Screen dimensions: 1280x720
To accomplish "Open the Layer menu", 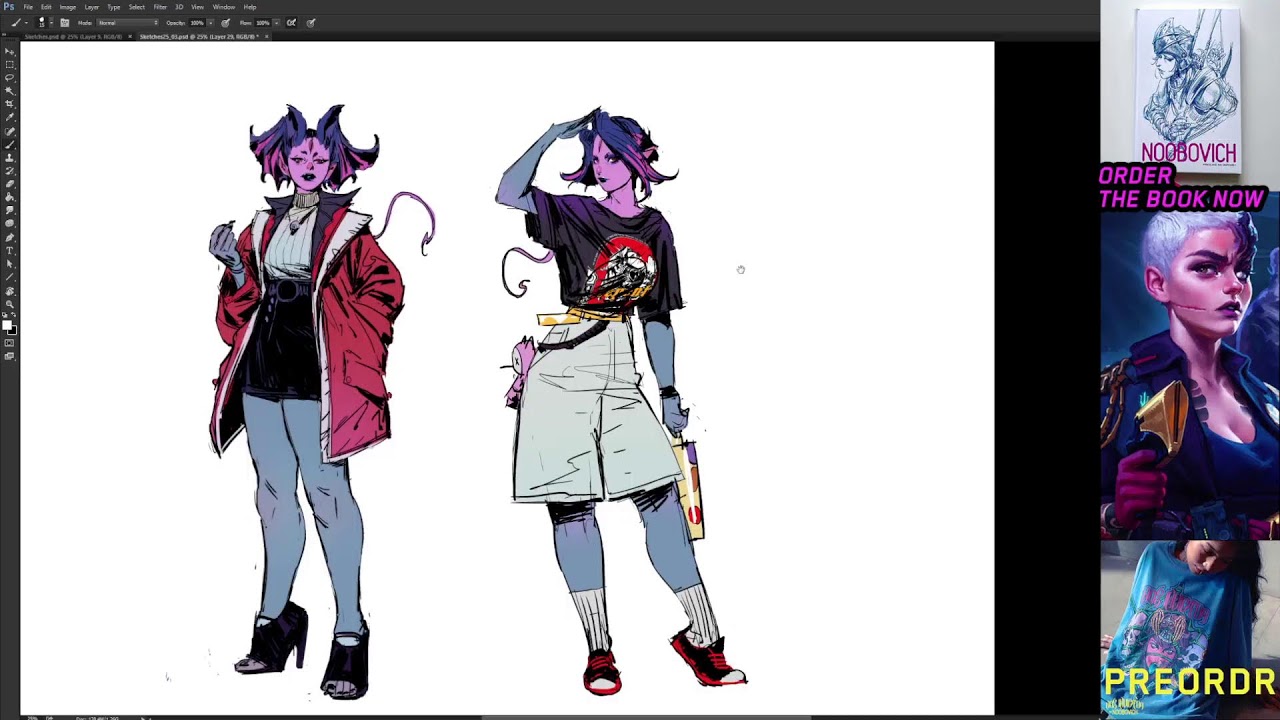I will click(92, 7).
